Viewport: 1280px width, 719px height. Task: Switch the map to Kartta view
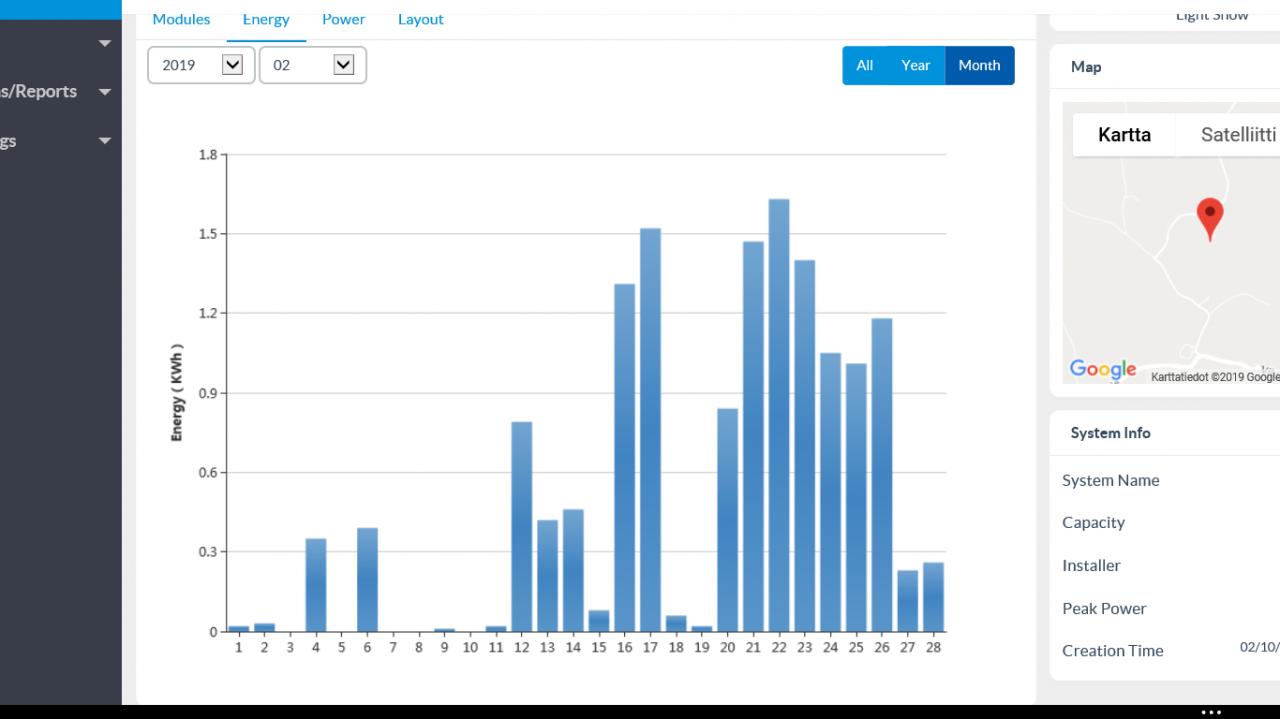pos(1124,135)
